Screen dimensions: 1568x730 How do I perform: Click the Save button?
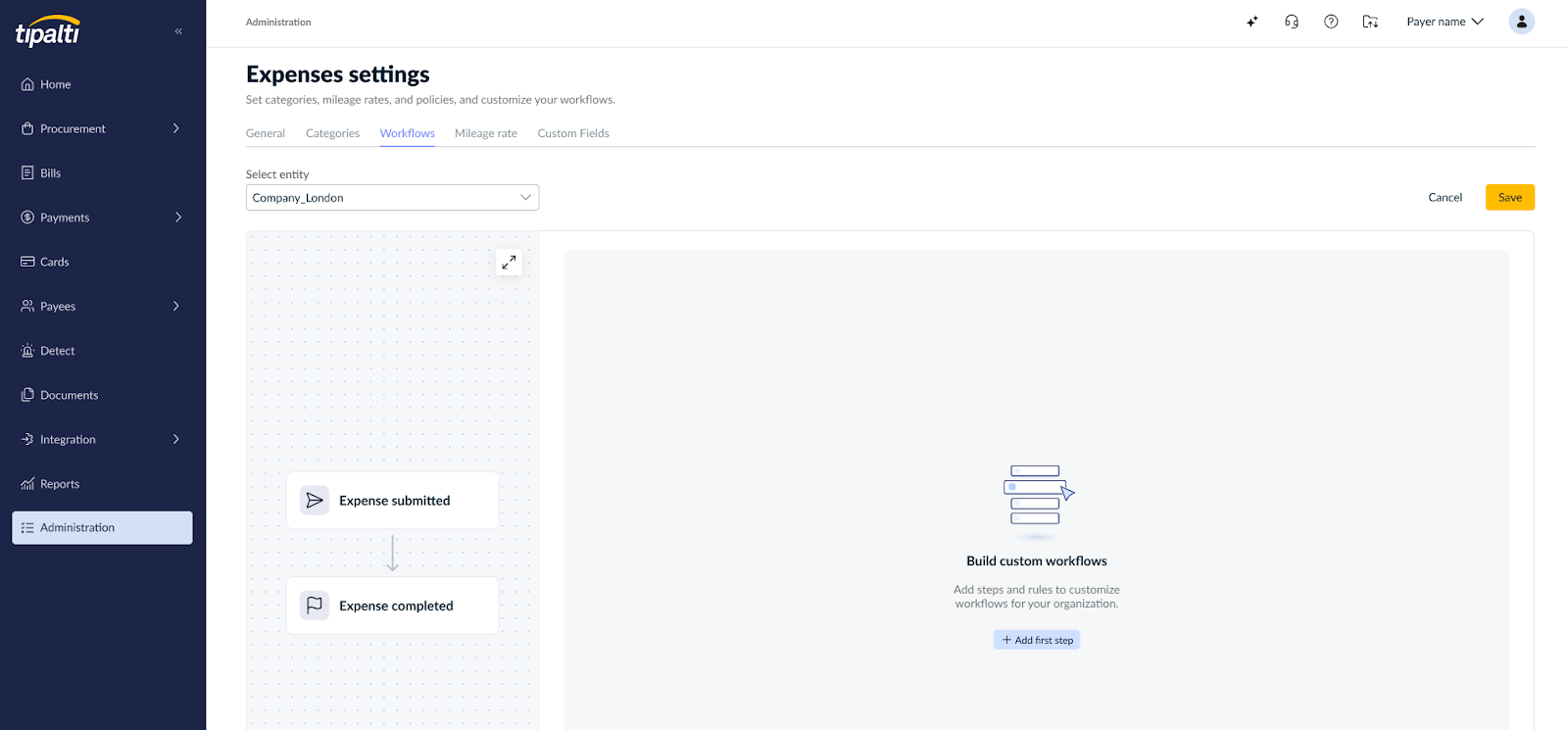pos(1509,198)
